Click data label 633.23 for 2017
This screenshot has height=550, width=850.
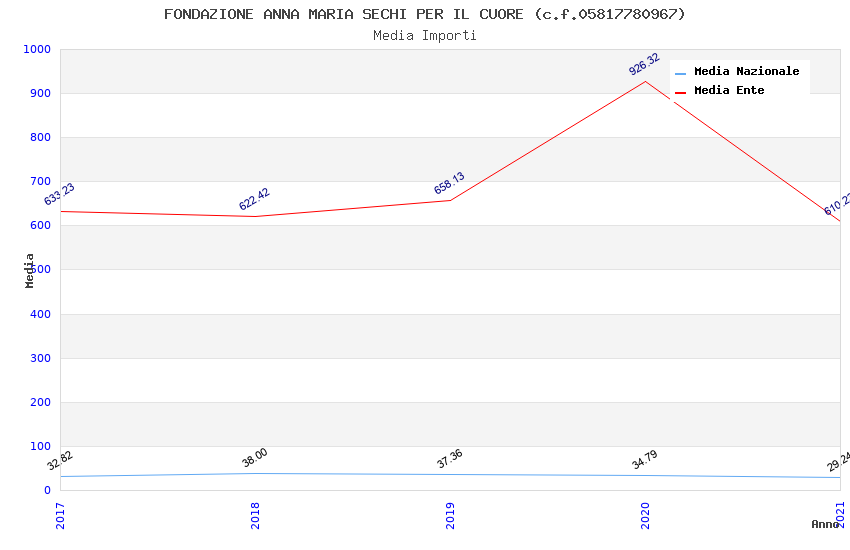59,194
